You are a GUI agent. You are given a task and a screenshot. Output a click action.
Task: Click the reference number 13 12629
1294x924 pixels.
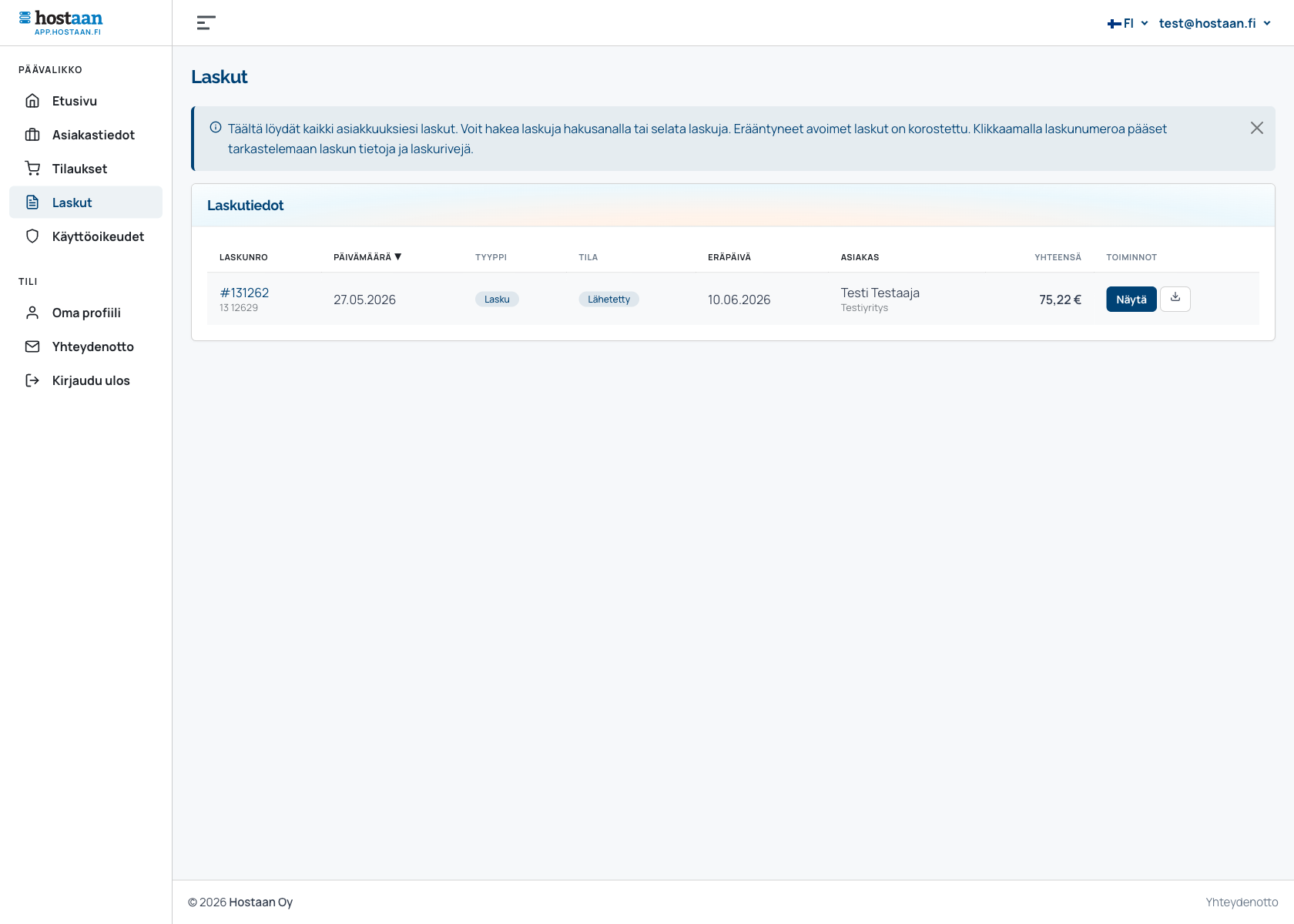239,308
